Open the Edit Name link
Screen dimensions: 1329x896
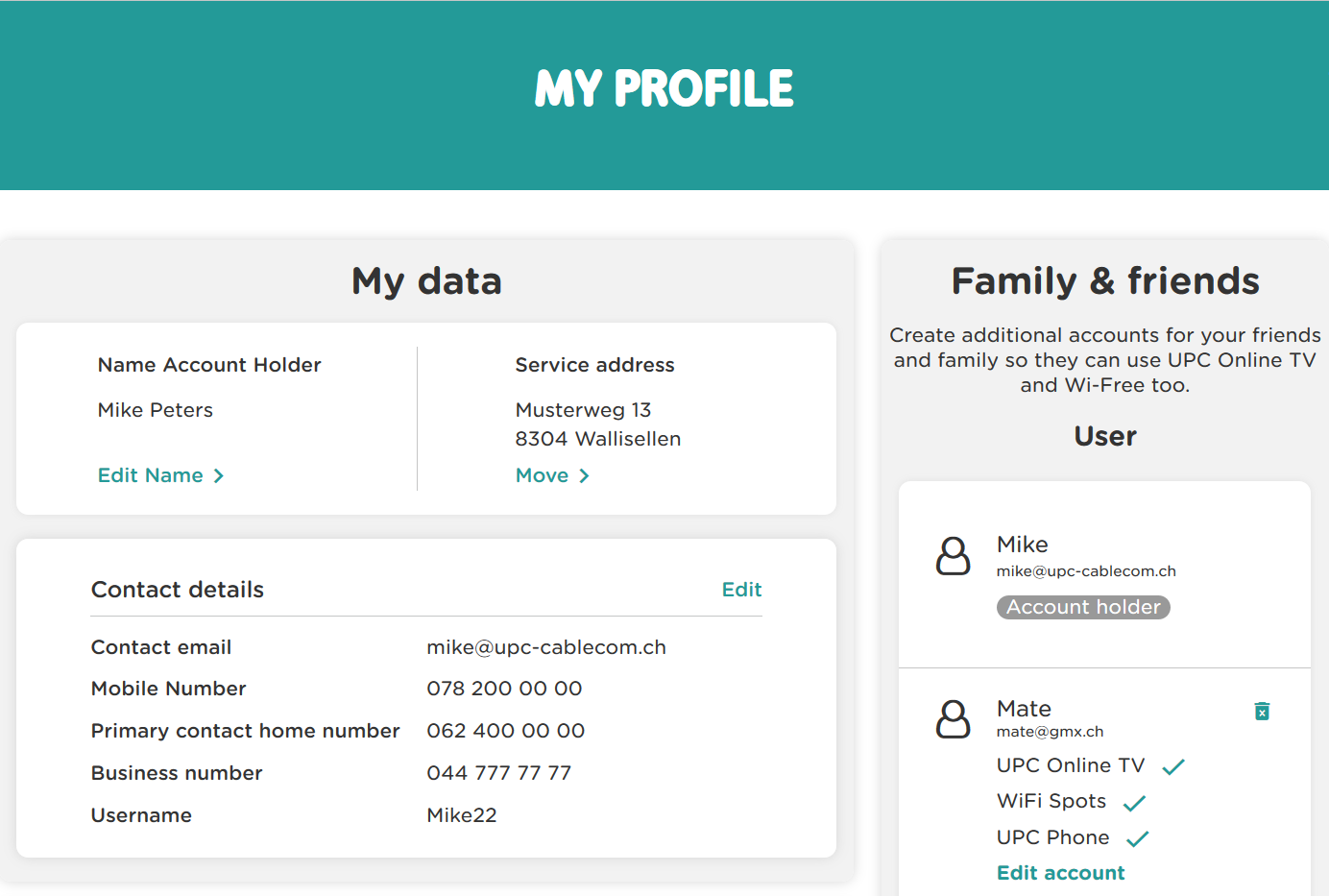coord(151,475)
